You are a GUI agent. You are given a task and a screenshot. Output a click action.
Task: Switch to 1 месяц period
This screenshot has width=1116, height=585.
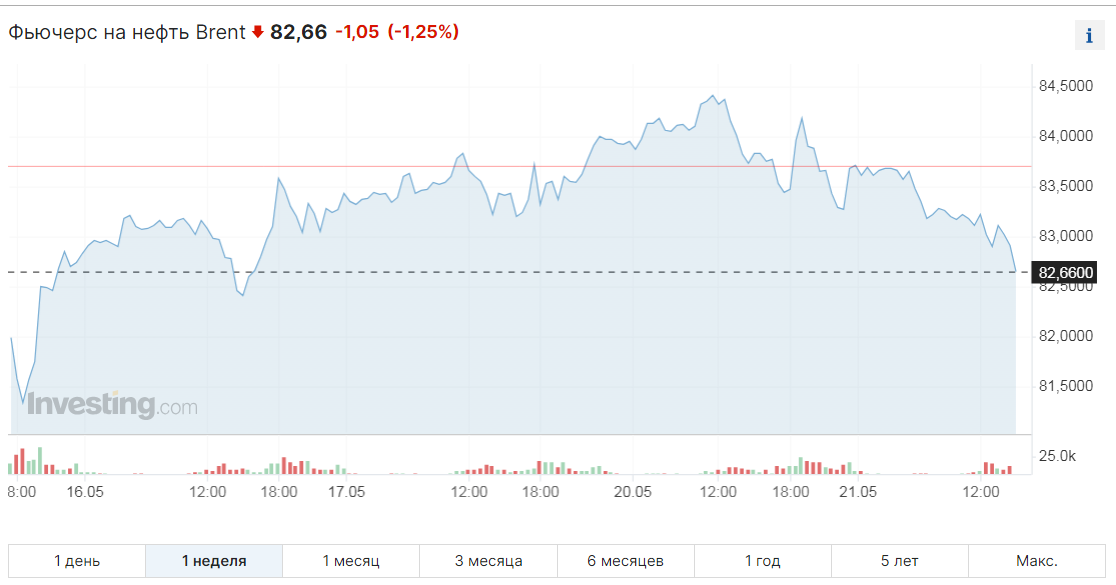[351, 561]
